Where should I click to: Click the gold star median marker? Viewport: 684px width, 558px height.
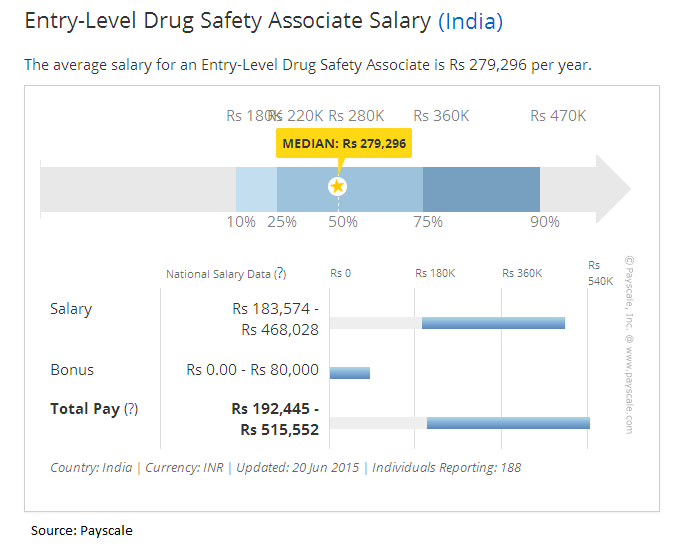point(338,186)
